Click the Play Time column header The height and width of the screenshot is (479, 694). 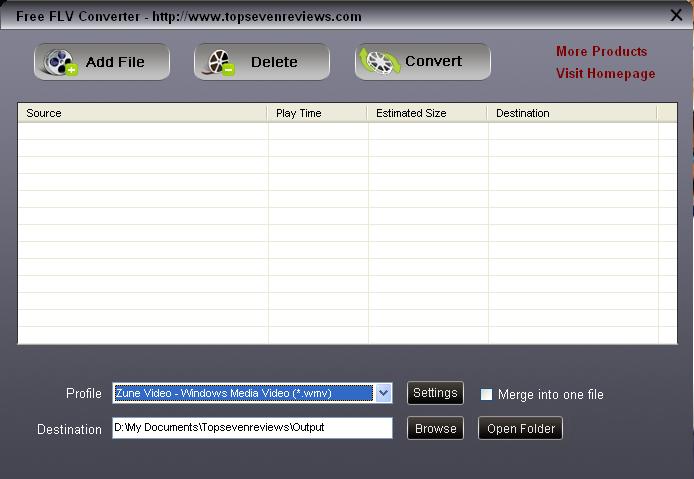(x=317, y=113)
